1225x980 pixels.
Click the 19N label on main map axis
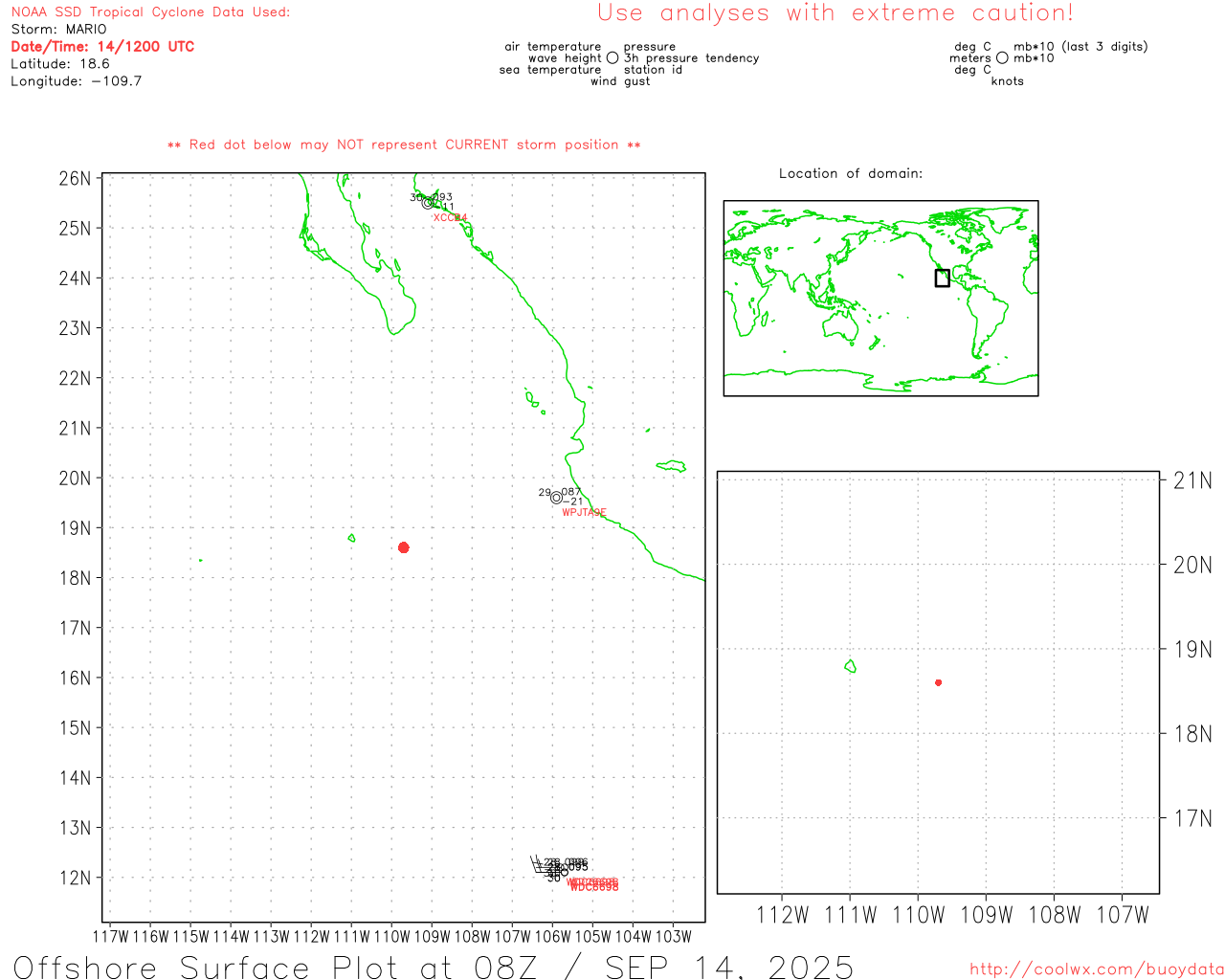click(x=75, y=528)
